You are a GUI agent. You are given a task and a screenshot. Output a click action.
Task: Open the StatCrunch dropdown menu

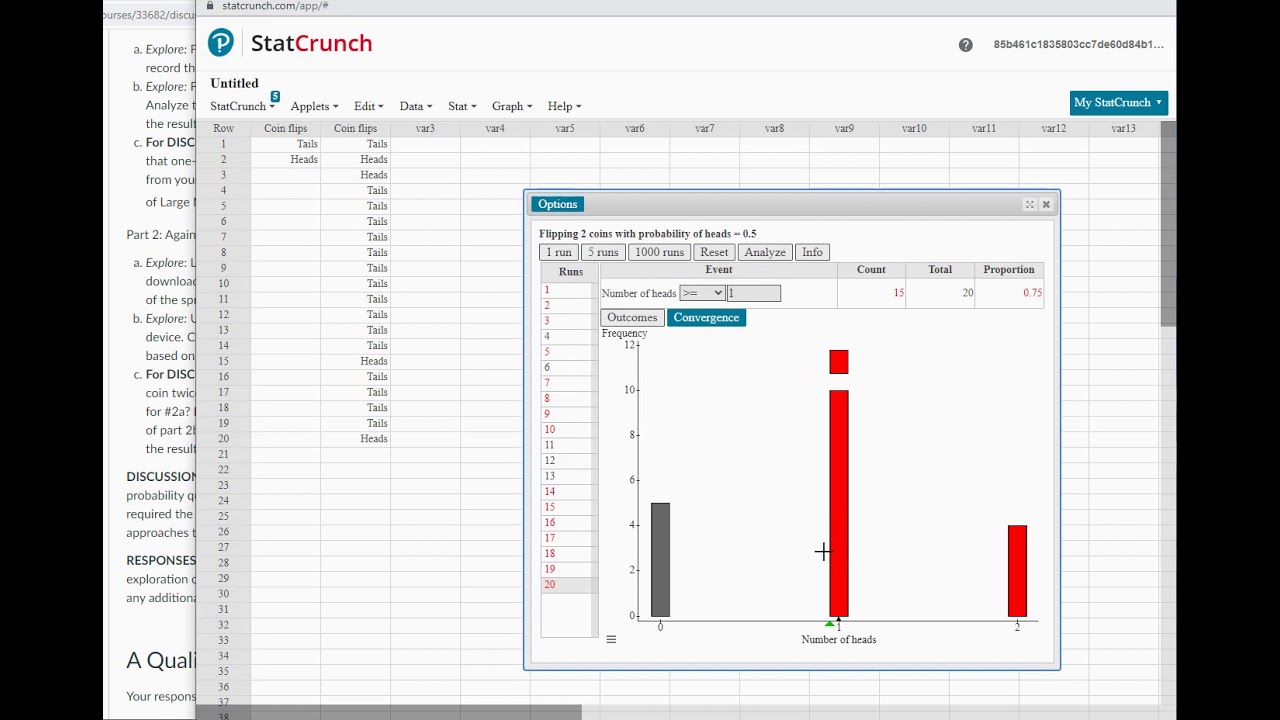242,106
